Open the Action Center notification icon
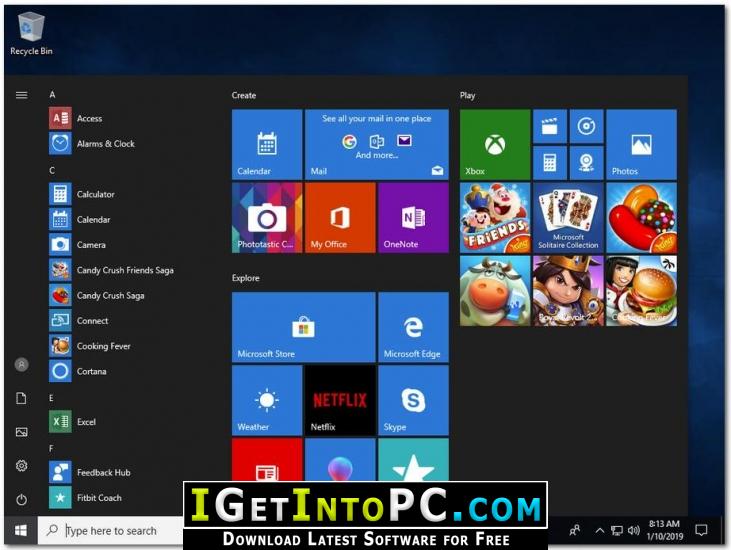The width and height of the screenshot is (731, 550). (x=701, y=530)
